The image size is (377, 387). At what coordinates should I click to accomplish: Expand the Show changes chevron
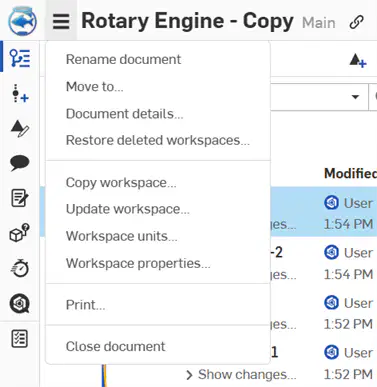coord(189,375)
